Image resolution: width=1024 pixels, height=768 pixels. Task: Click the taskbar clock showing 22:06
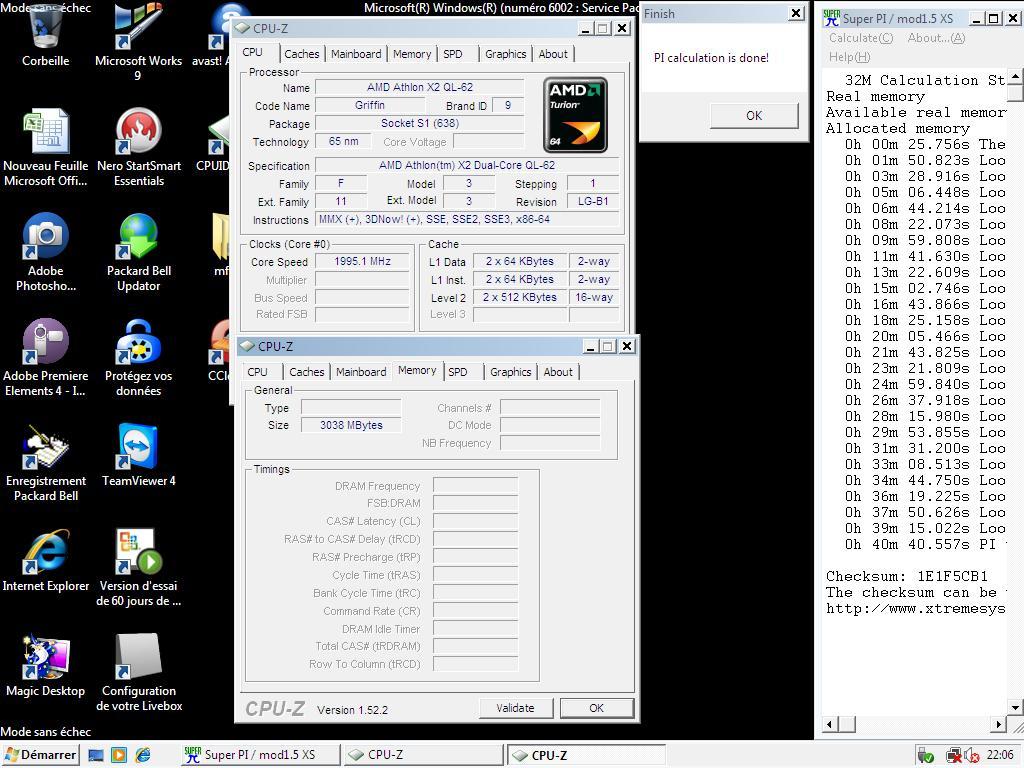1000,755
